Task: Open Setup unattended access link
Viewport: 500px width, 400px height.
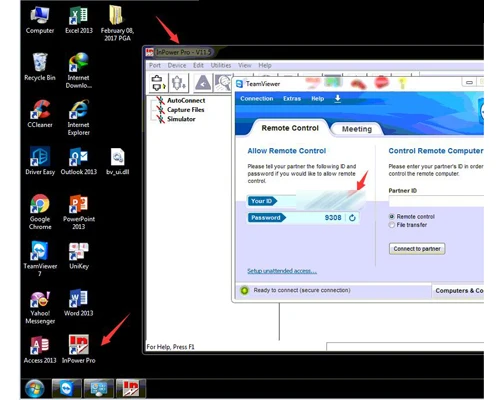Action: (x=282, y=271)
